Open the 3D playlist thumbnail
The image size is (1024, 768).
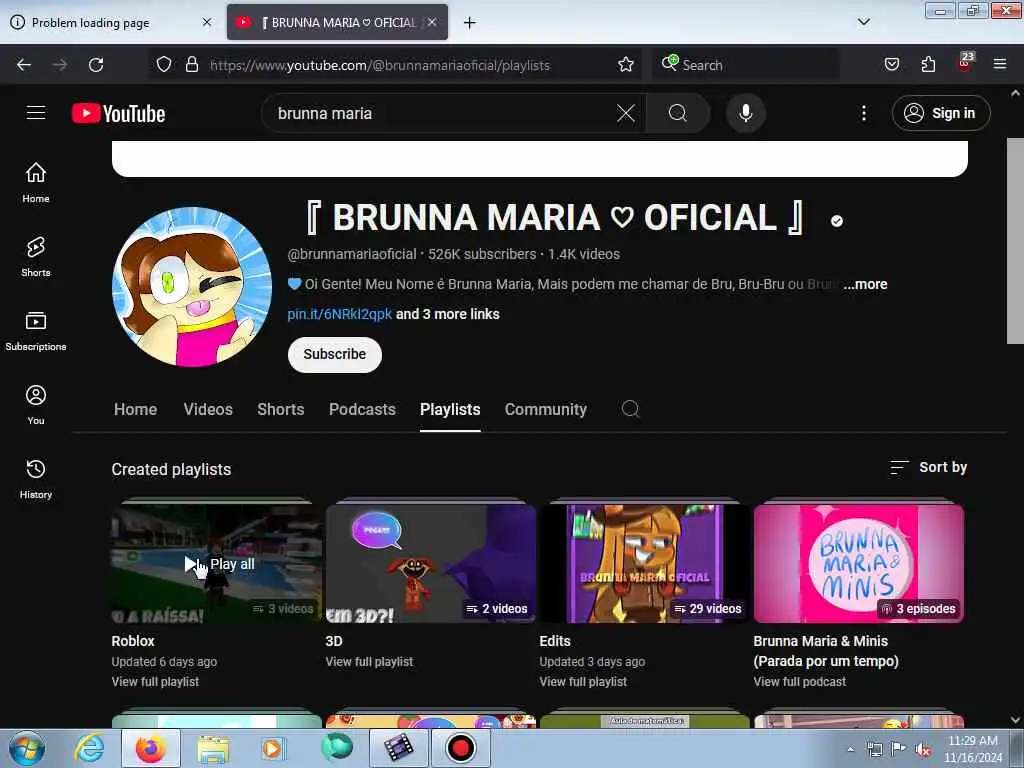pos(431,564)
